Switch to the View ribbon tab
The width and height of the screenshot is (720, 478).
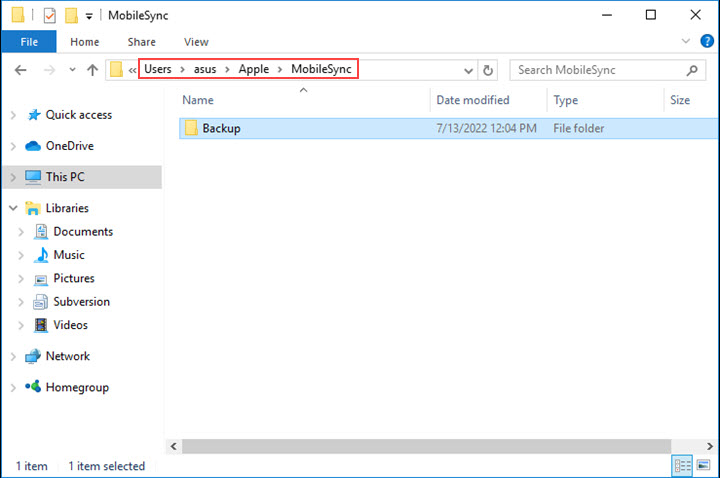click(196, 42)
